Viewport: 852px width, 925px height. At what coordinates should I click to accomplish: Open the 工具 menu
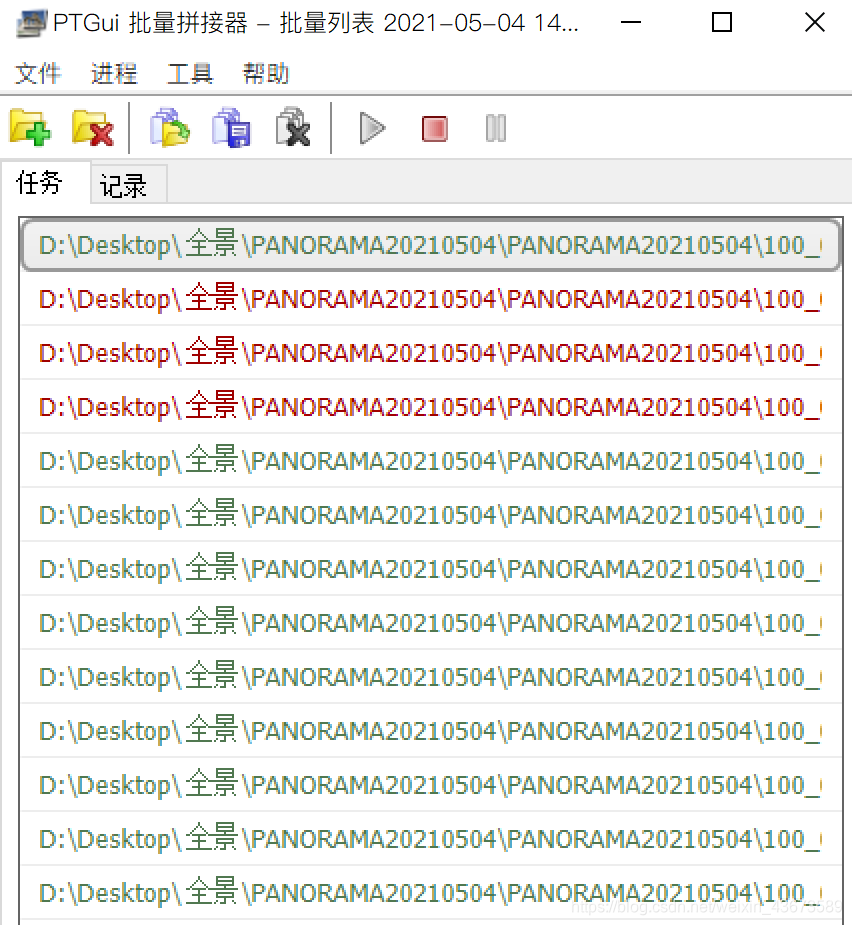point(190,74)
